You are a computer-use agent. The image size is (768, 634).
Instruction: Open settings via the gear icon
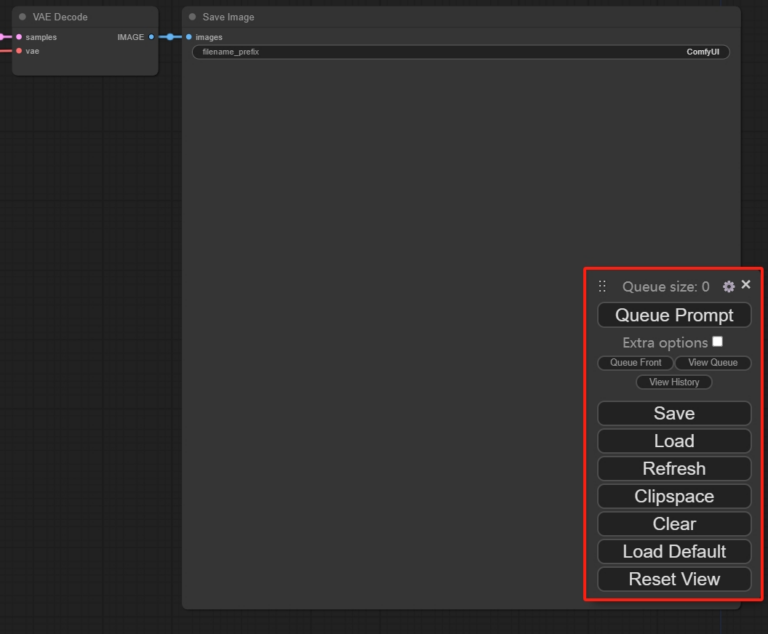[x=728, y=286]
